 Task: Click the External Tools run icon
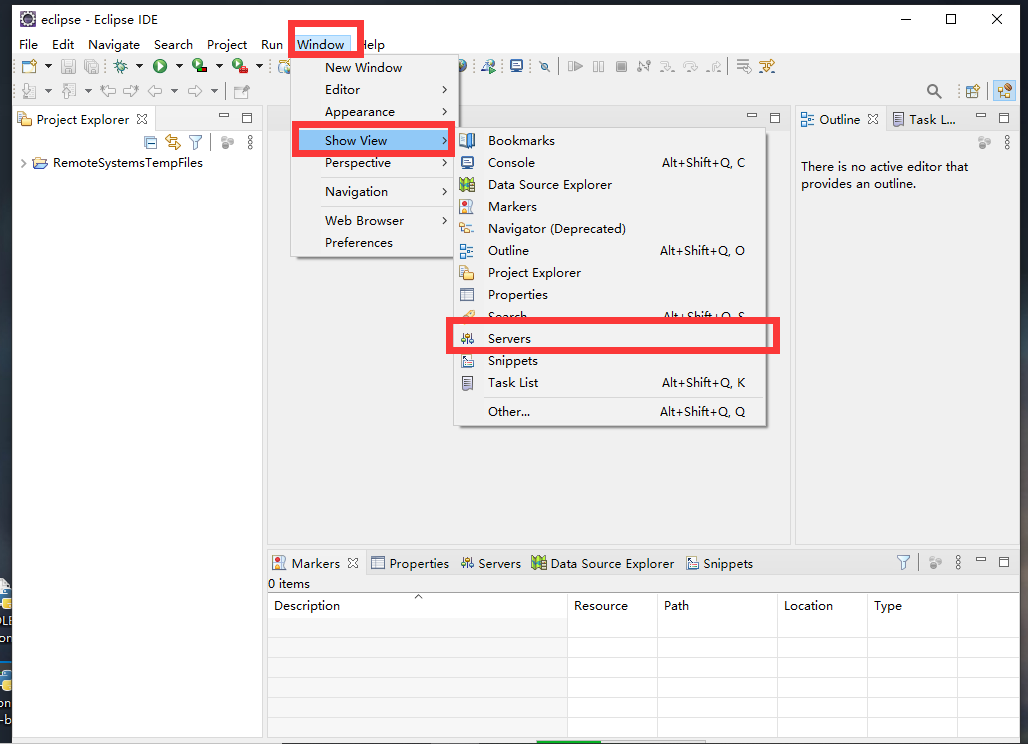(240, 66)
